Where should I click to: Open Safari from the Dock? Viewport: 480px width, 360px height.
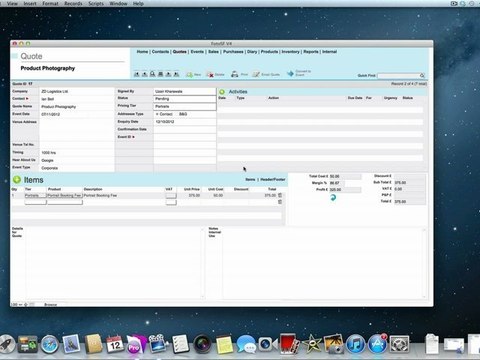point(50,344)
